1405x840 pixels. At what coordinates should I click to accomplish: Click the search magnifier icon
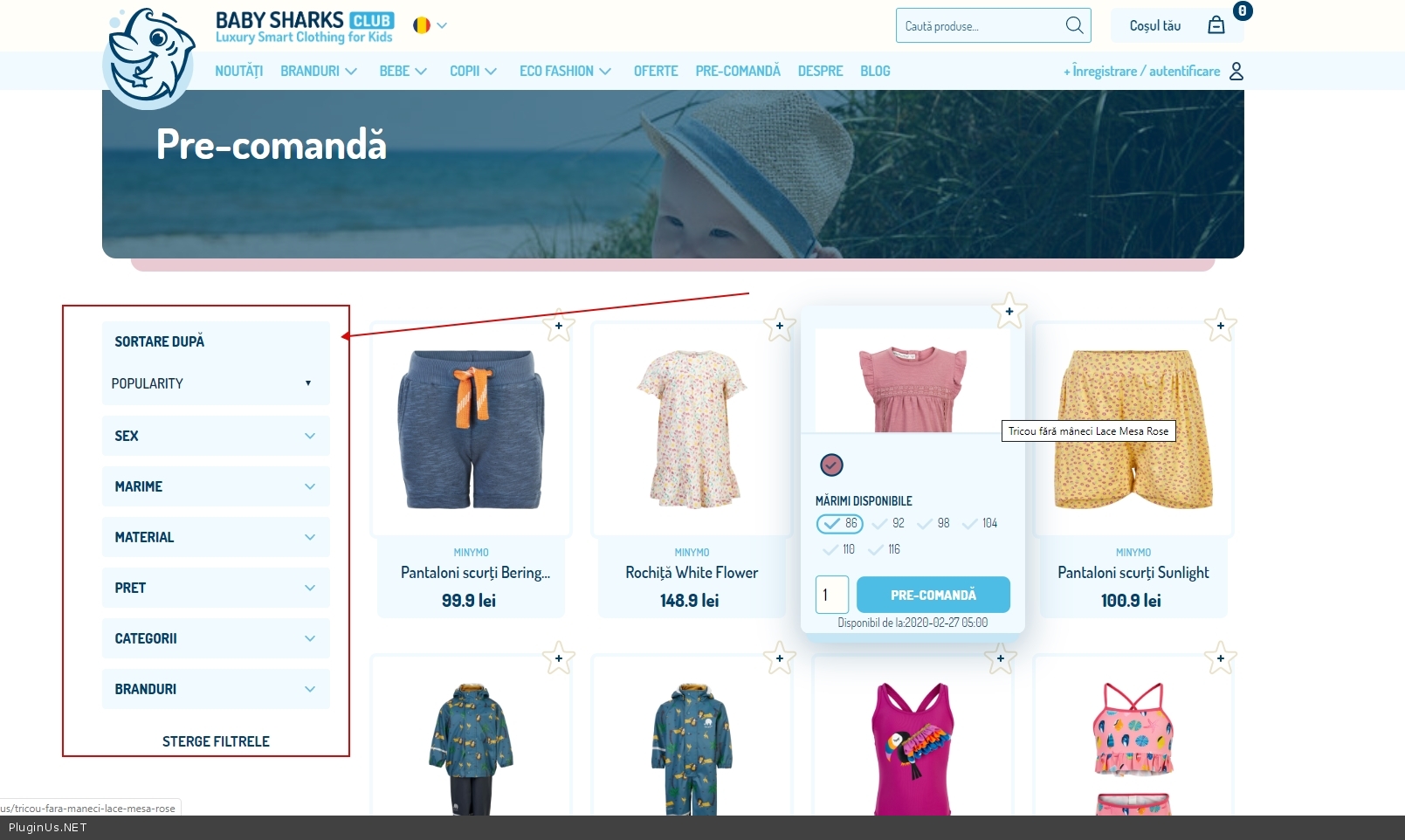tap(1074, 25)
